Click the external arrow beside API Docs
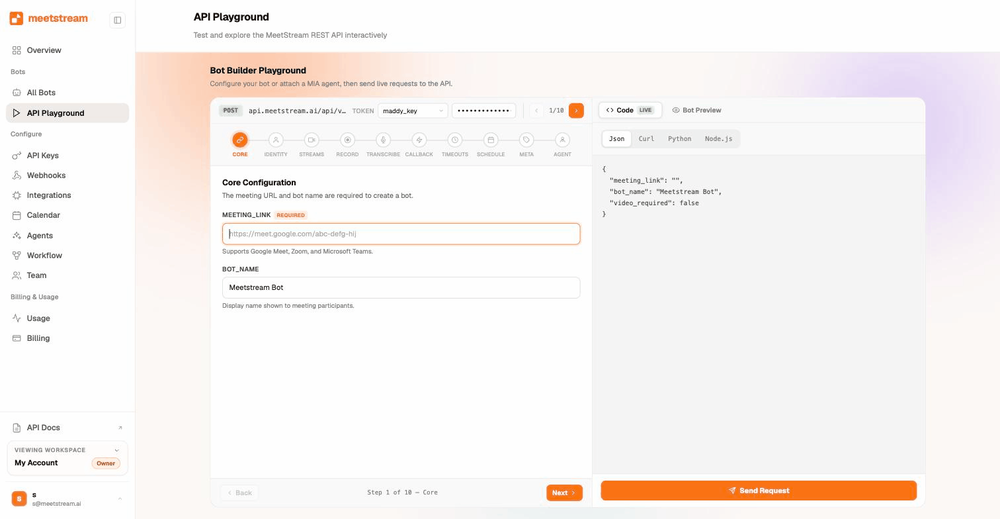 (120, 428)
